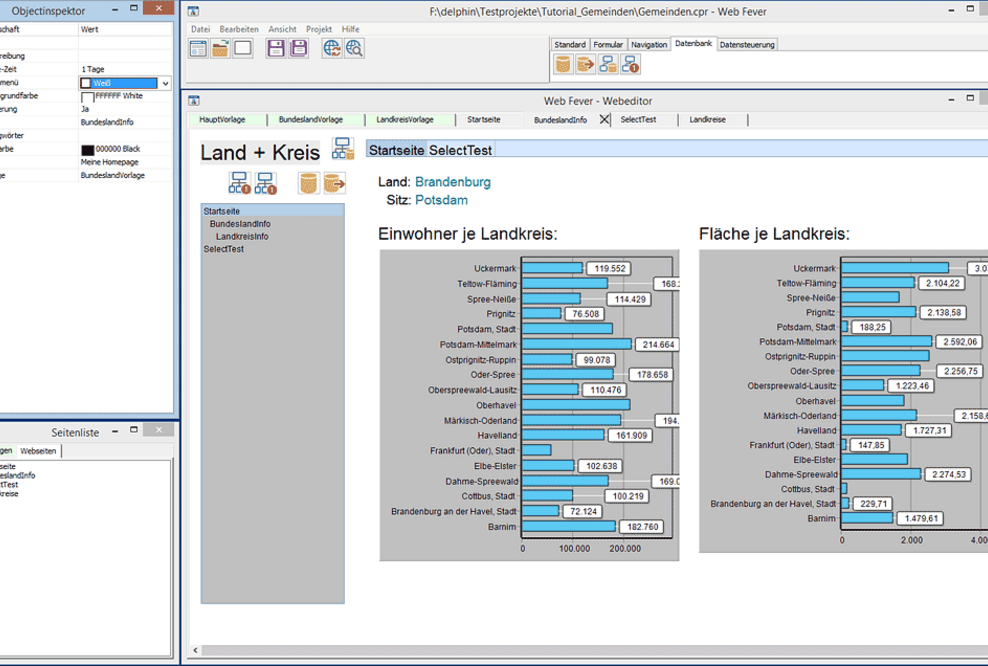Click the first database icon under the Datenbank palette
The width and height of the screenshot is (988, 666).
click(x=563, y=63)
